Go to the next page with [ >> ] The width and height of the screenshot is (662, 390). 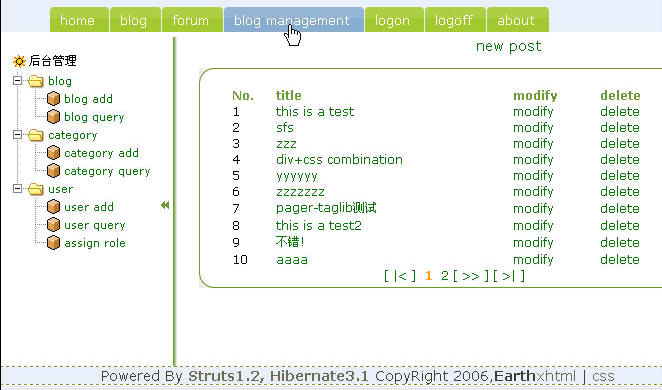click(471, 276)
